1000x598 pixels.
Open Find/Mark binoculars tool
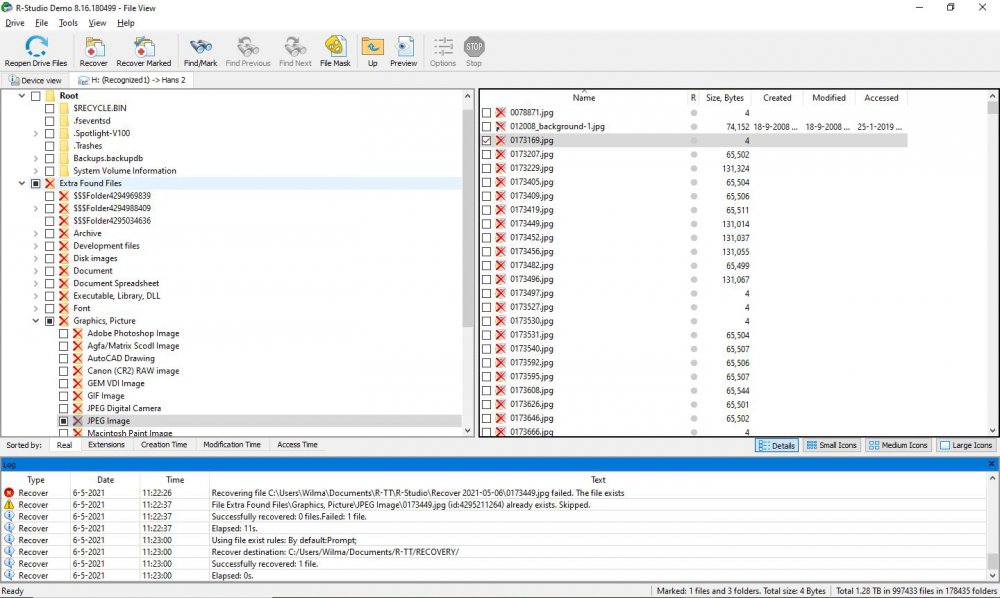click(199, 46)
